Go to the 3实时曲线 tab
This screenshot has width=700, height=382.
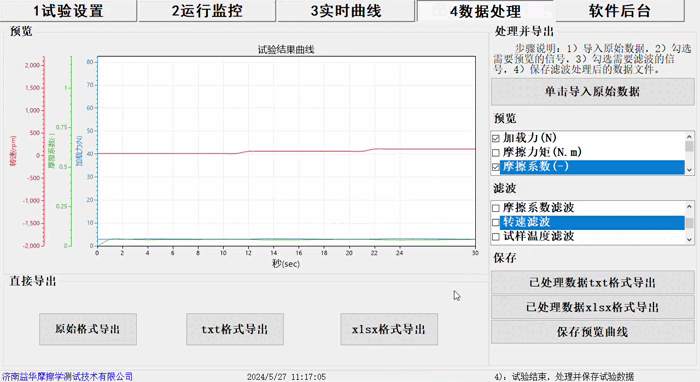pyautogui.click(x=346, y=11)
